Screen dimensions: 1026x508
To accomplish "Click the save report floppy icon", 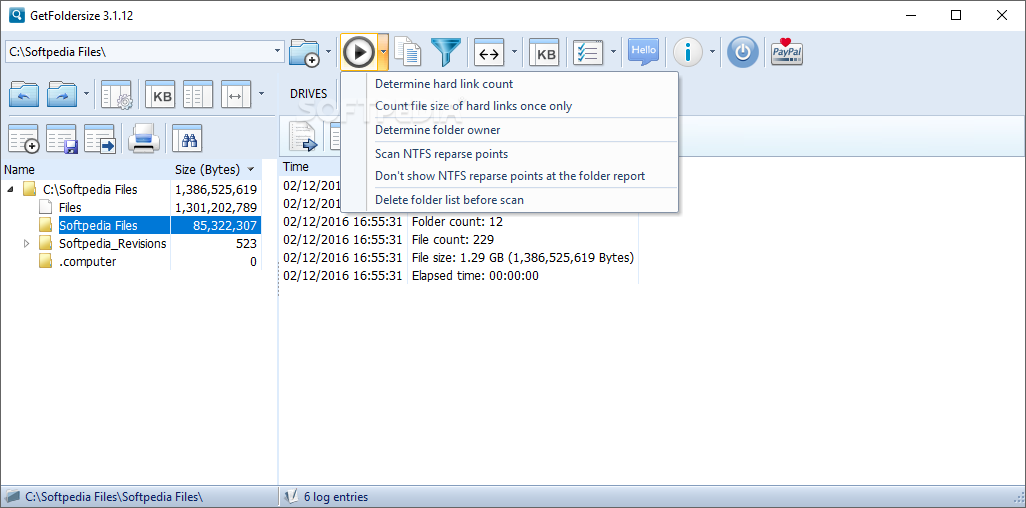I will click(x=62, y=139).
